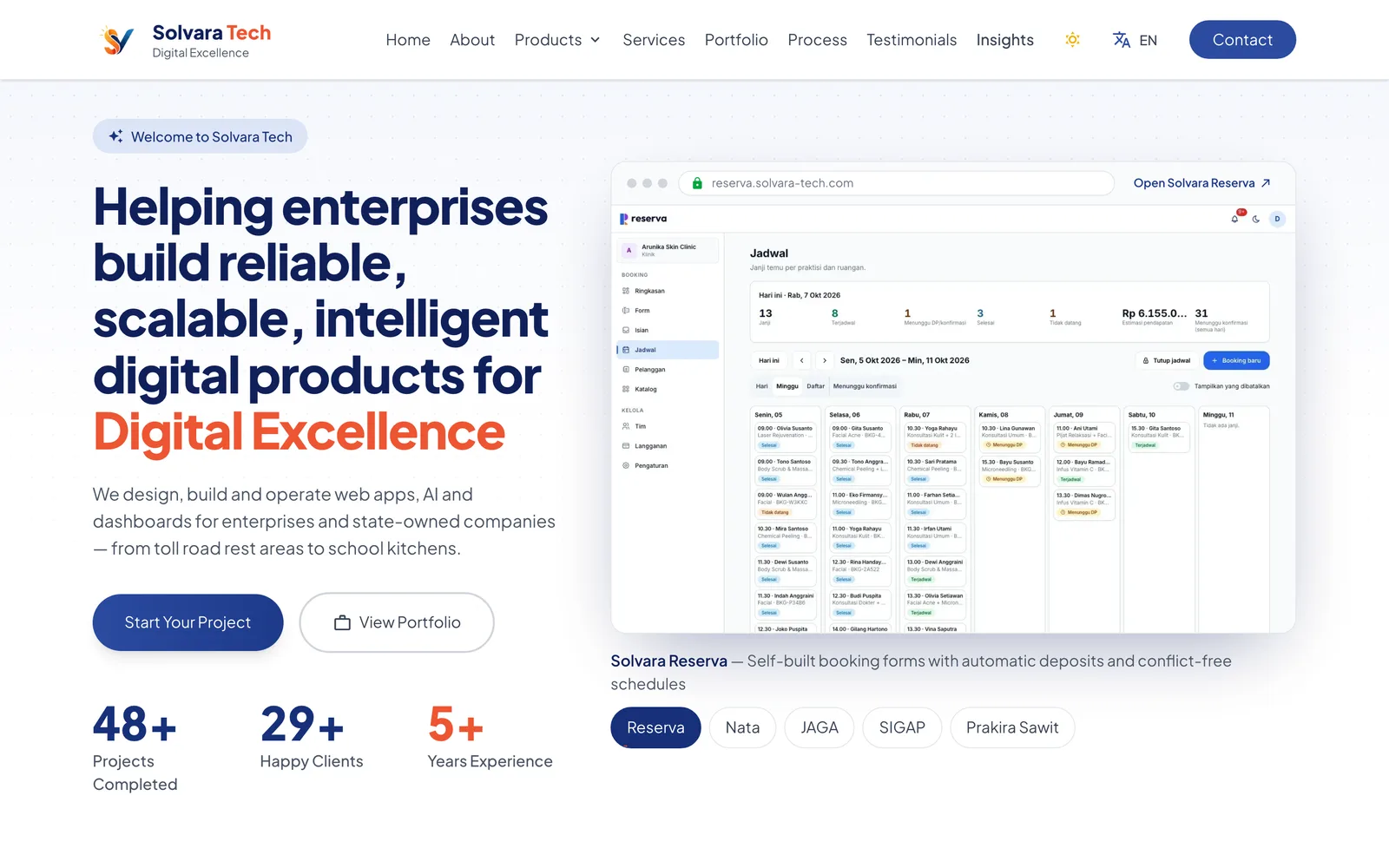Click the green padlock icon in address bar
The height and width of the screenshot is (868, 1389).
tap(697, 183)
